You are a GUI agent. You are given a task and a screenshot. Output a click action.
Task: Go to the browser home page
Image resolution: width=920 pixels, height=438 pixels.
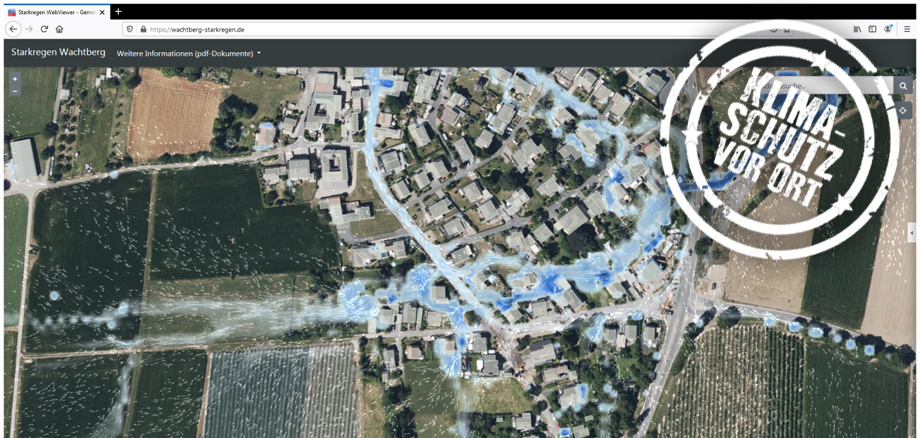pyautogui.click(x=60, y=30)
